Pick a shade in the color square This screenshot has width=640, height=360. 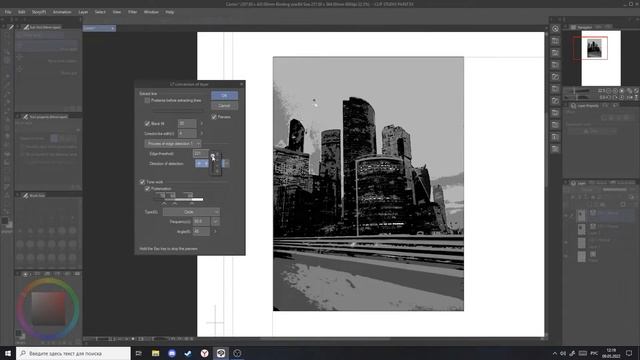(x=48, y=309)
